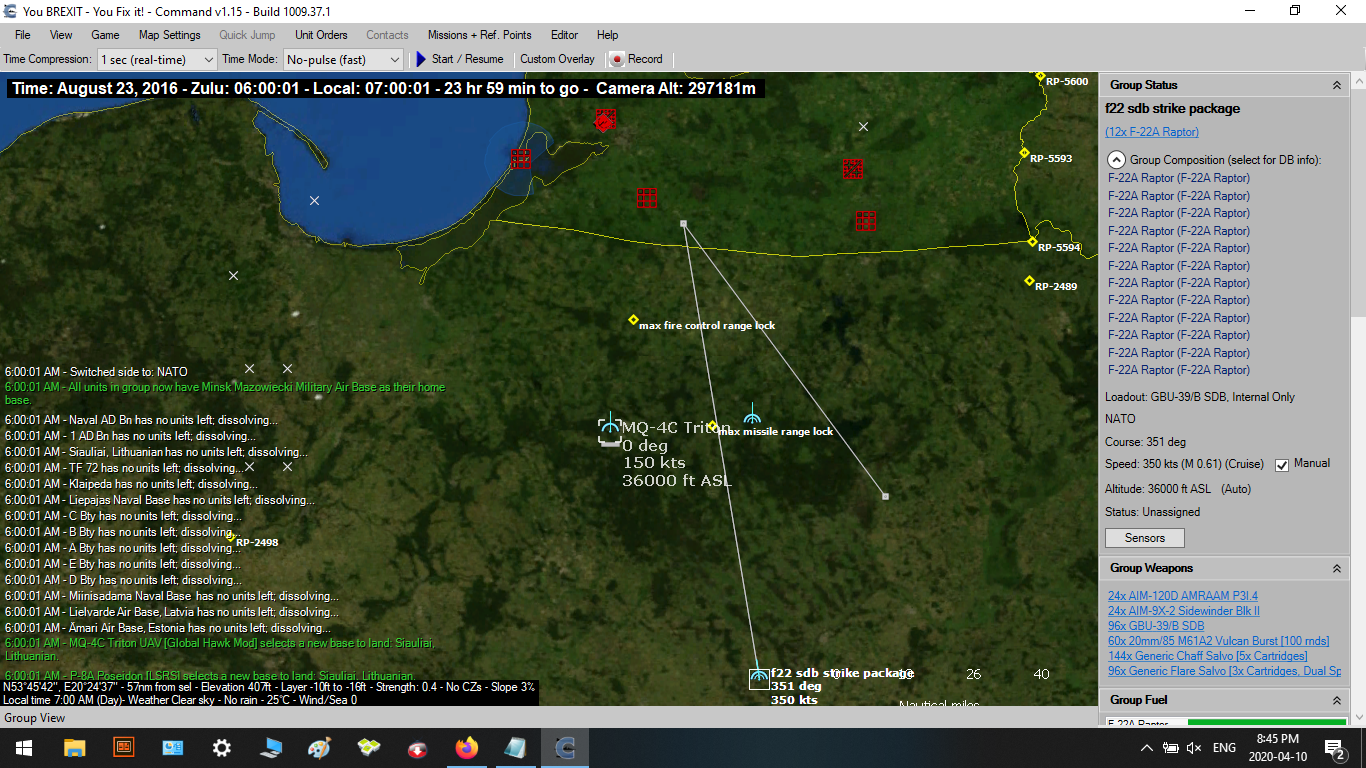The width and height of the screenshot is (1366, 768).
Task: Collapse the Group Composition list
Action: (1116, 160)
